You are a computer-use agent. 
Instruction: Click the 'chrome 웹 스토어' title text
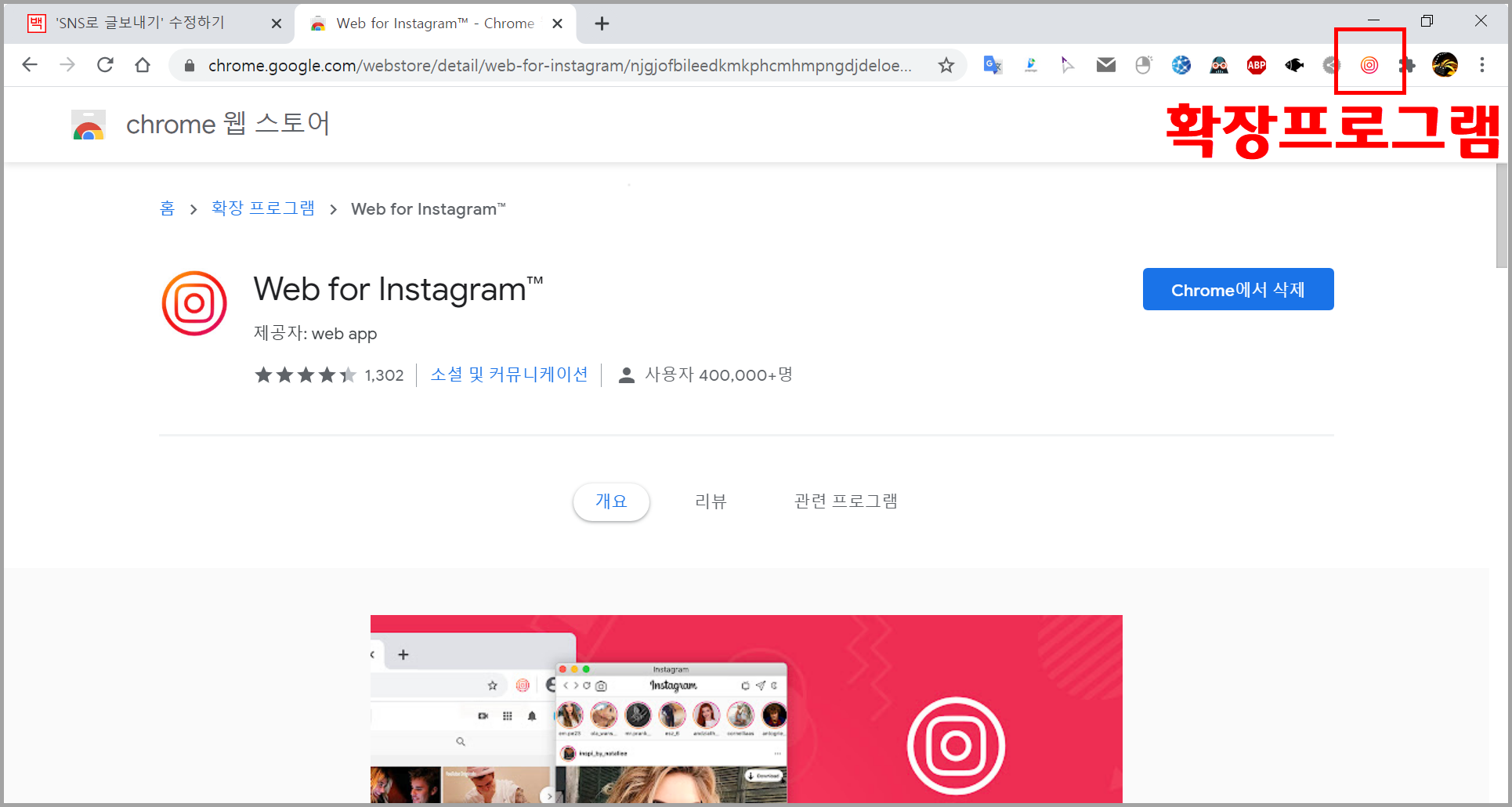pos(228,124)
